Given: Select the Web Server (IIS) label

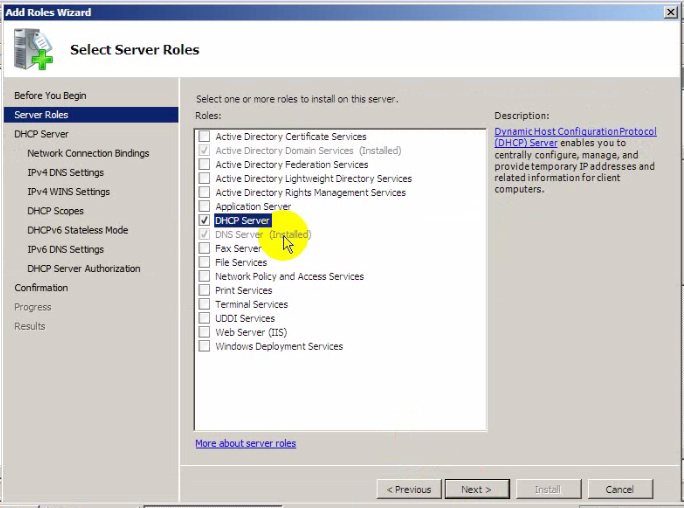Looking at the screenshot, I should click(x=251, y=332).
